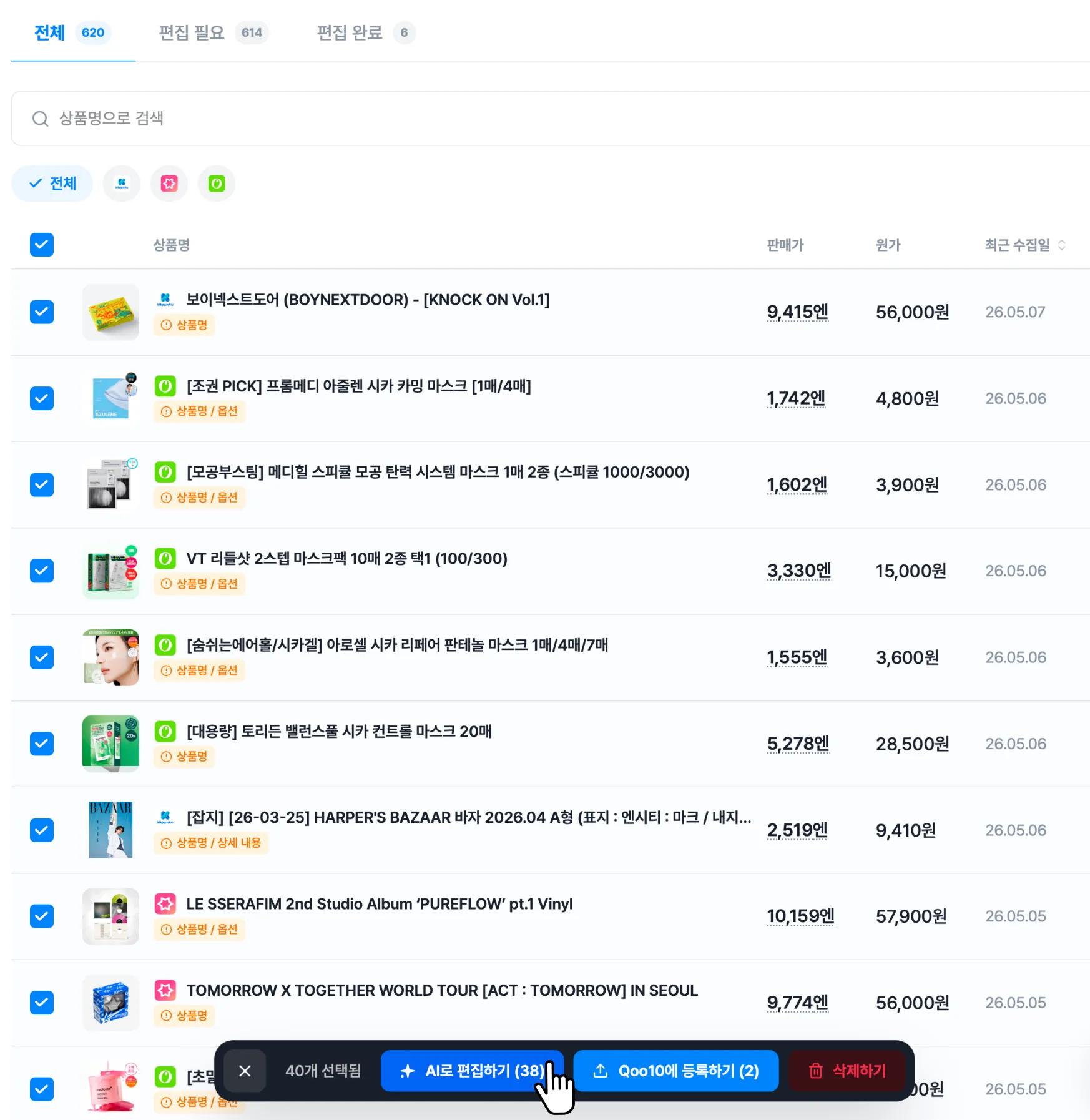Open the TOMORROW X TOGETHER thumbnail
The width and height of the screenshot is (1090, 1120).
110,1003
